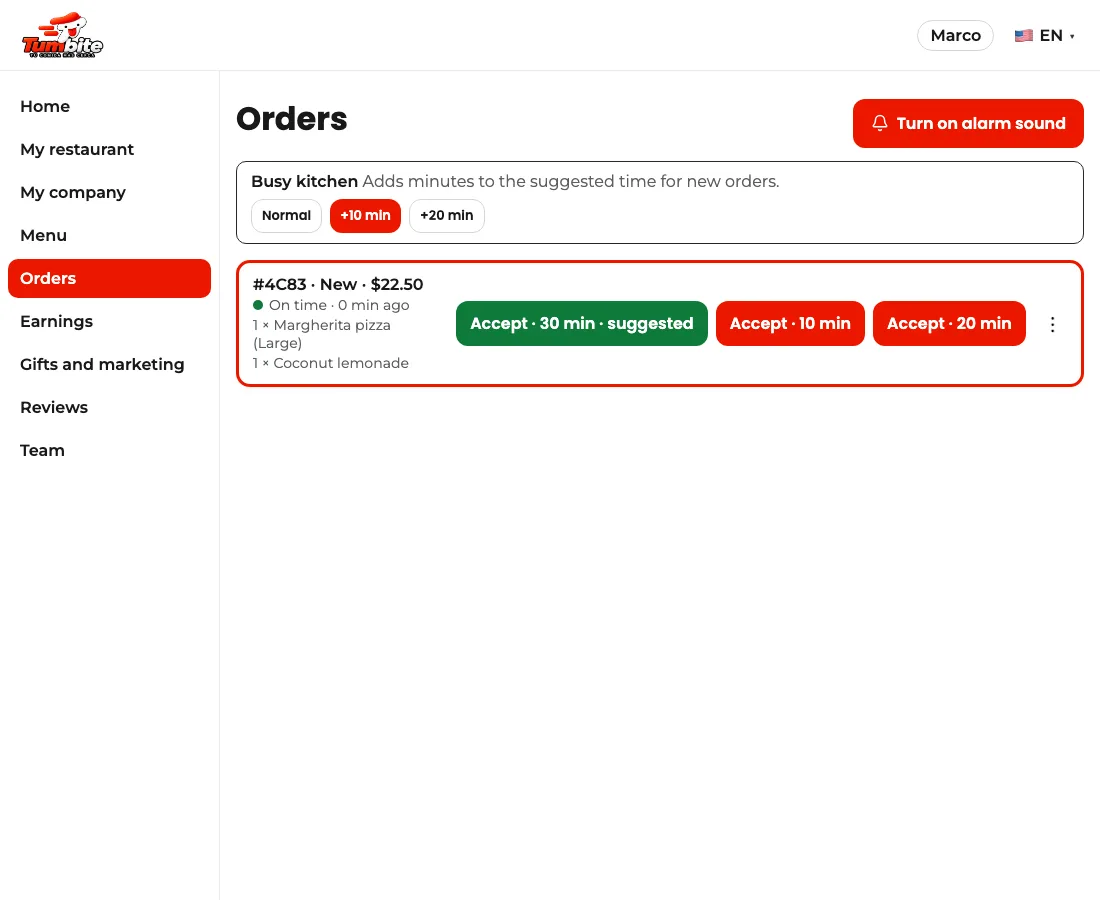
Task: Click the 'On time · 0 min ago' status
Action: [331, 305]
